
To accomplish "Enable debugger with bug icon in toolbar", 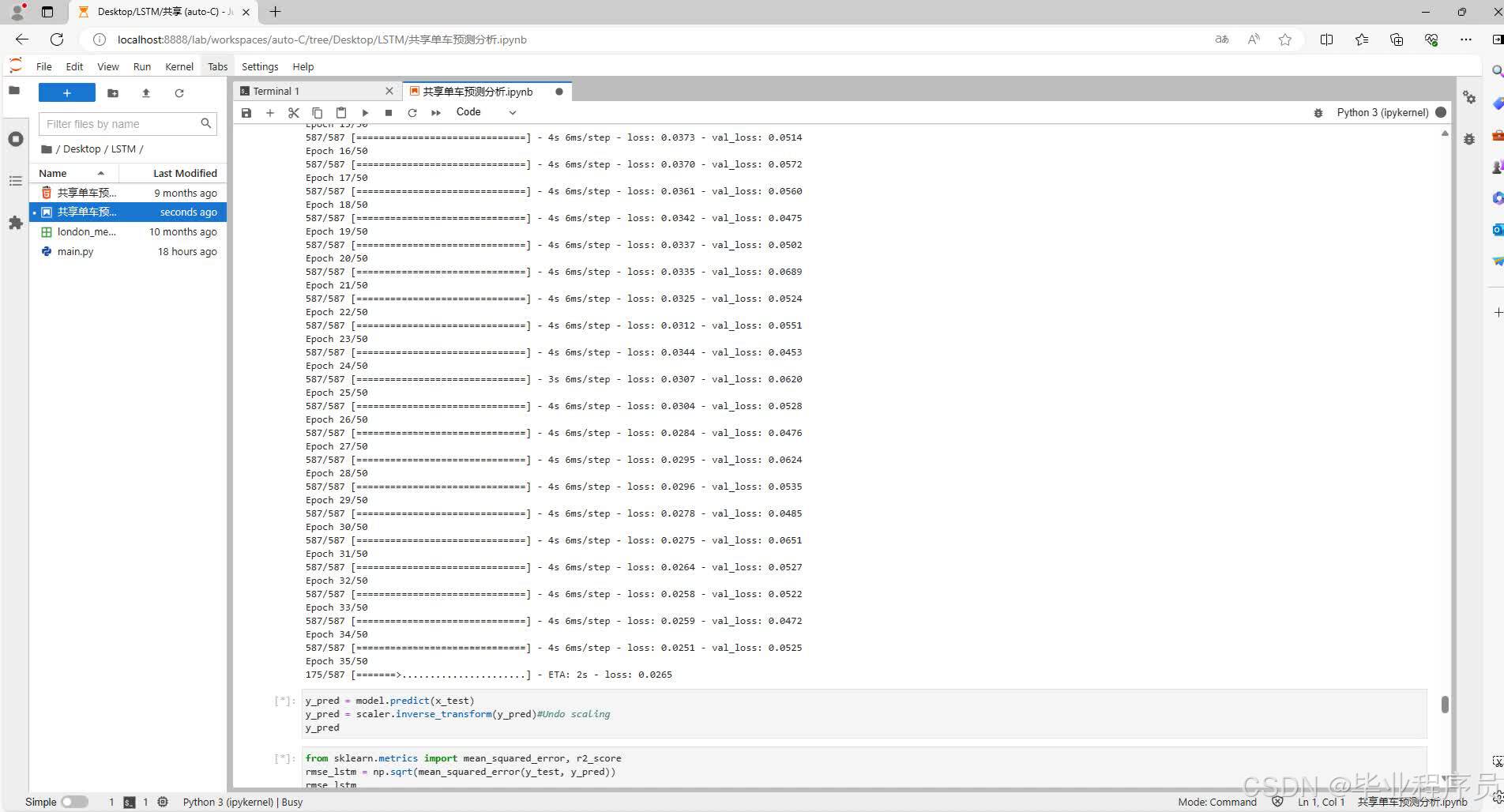I will coord(1318,113).
